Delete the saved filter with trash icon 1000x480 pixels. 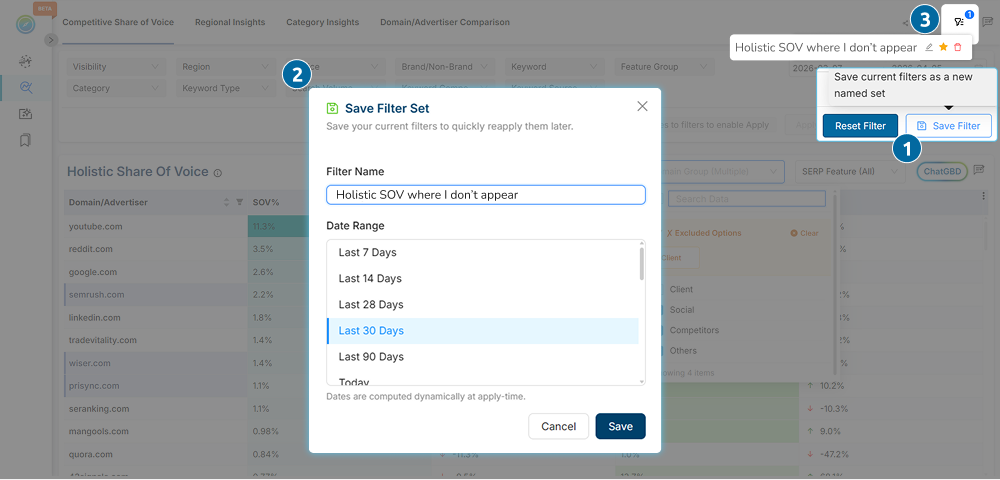pyautogui.click(x=957, y=47)
